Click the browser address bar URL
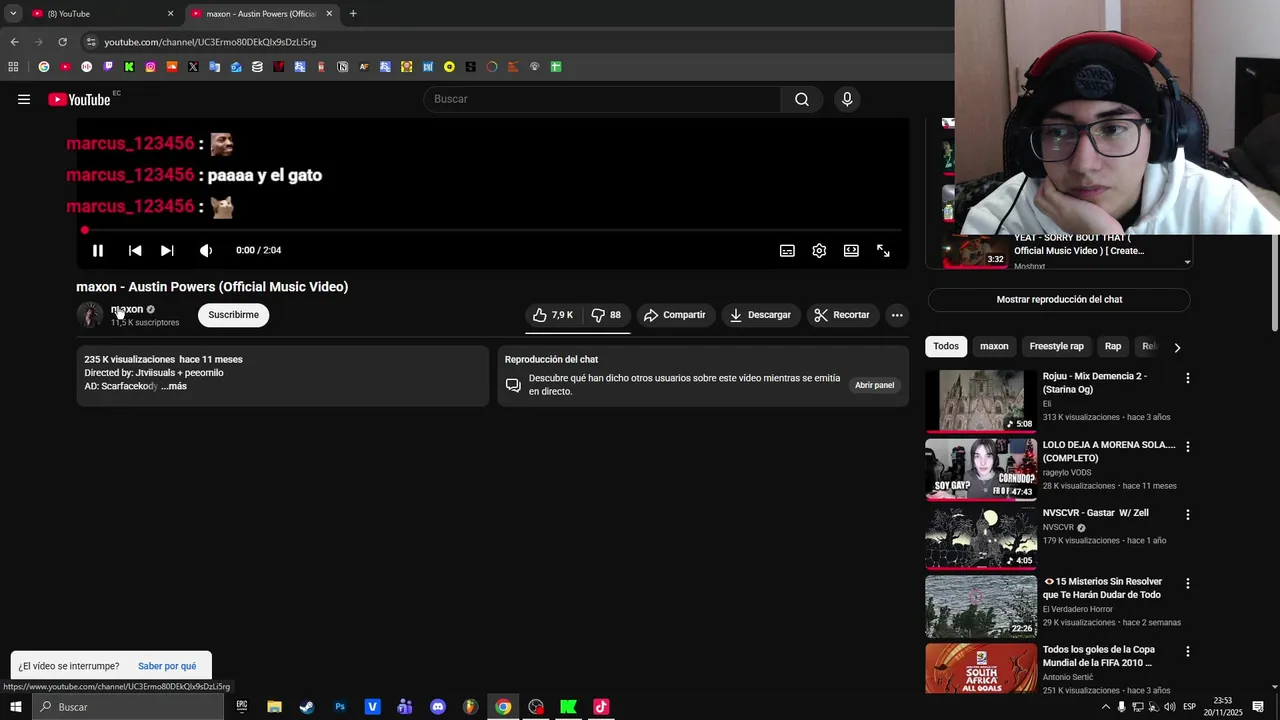 coord(210,42)
